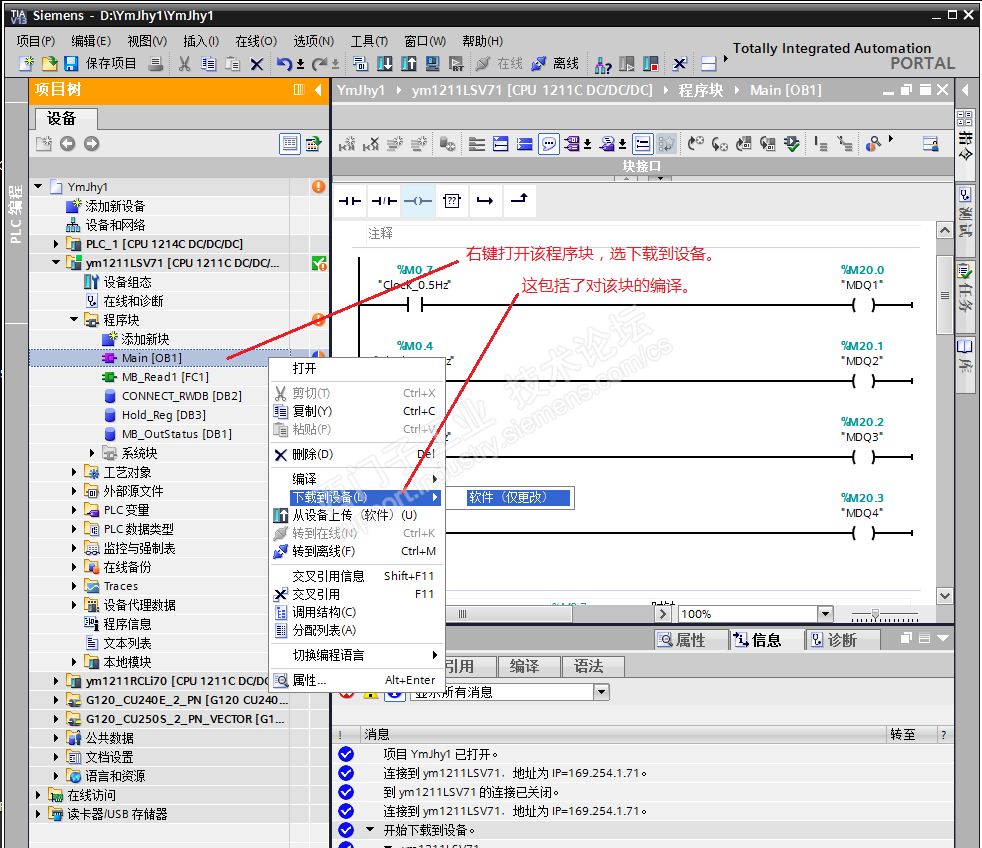Open the zoom level 100% dropdown

[x=825, y=614]
